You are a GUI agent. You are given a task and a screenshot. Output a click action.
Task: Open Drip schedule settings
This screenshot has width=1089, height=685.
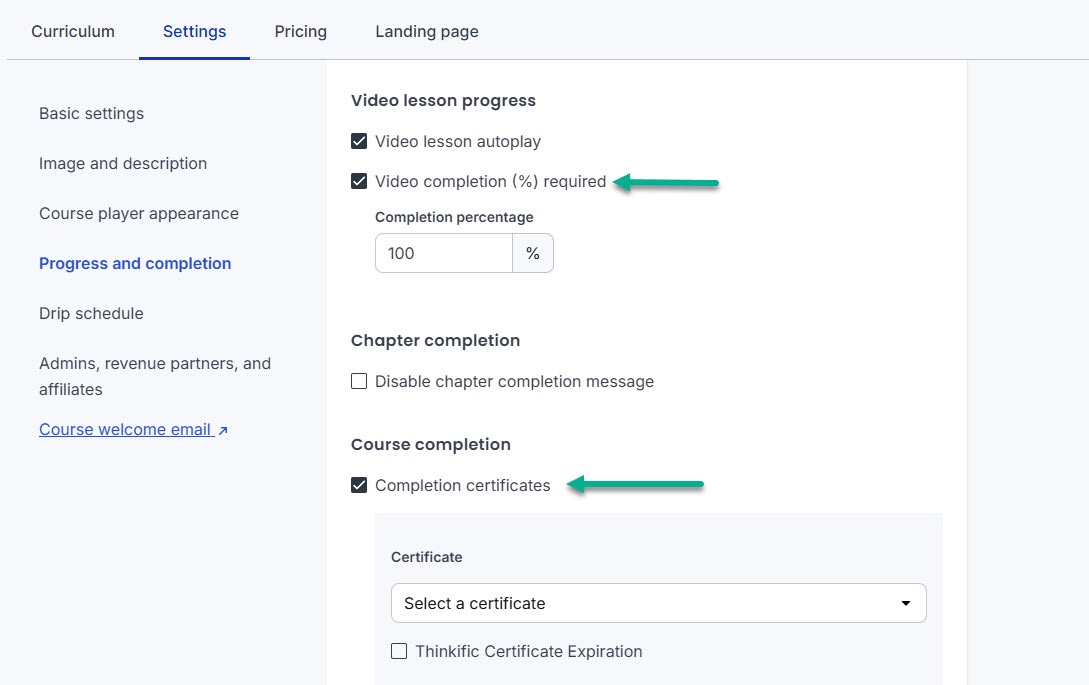[91, 313]
